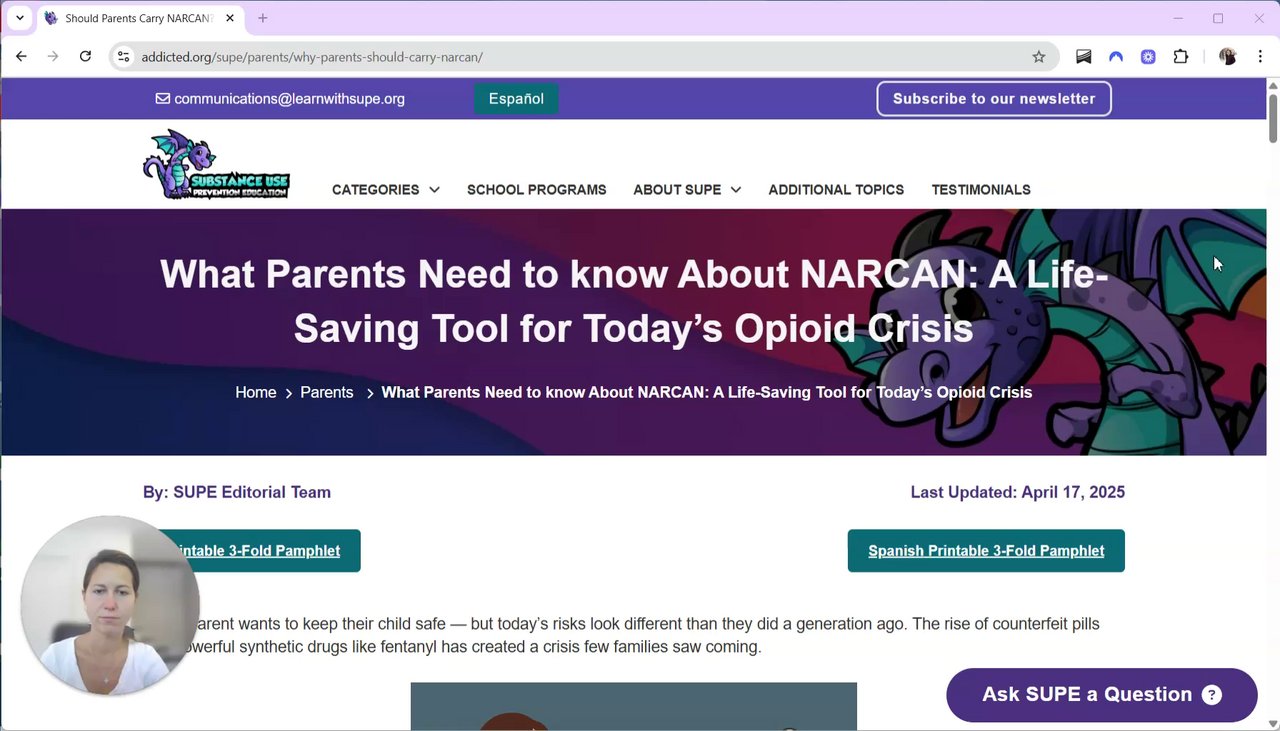Expand the ABOUT SUPE menu
Screen dimensions: 1280x731
[x=687, y=190]
